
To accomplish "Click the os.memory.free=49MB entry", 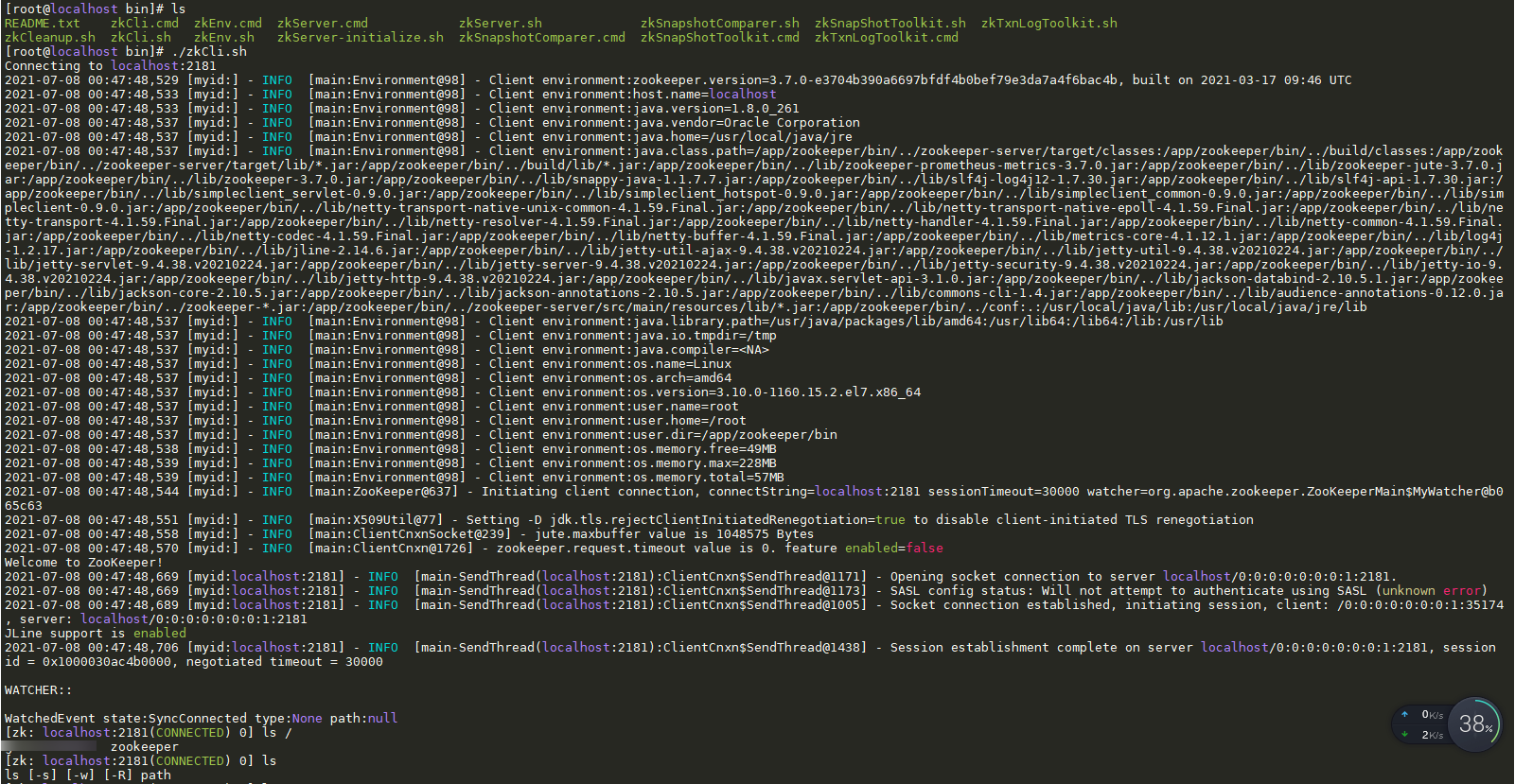I will (x=705, y=448).
